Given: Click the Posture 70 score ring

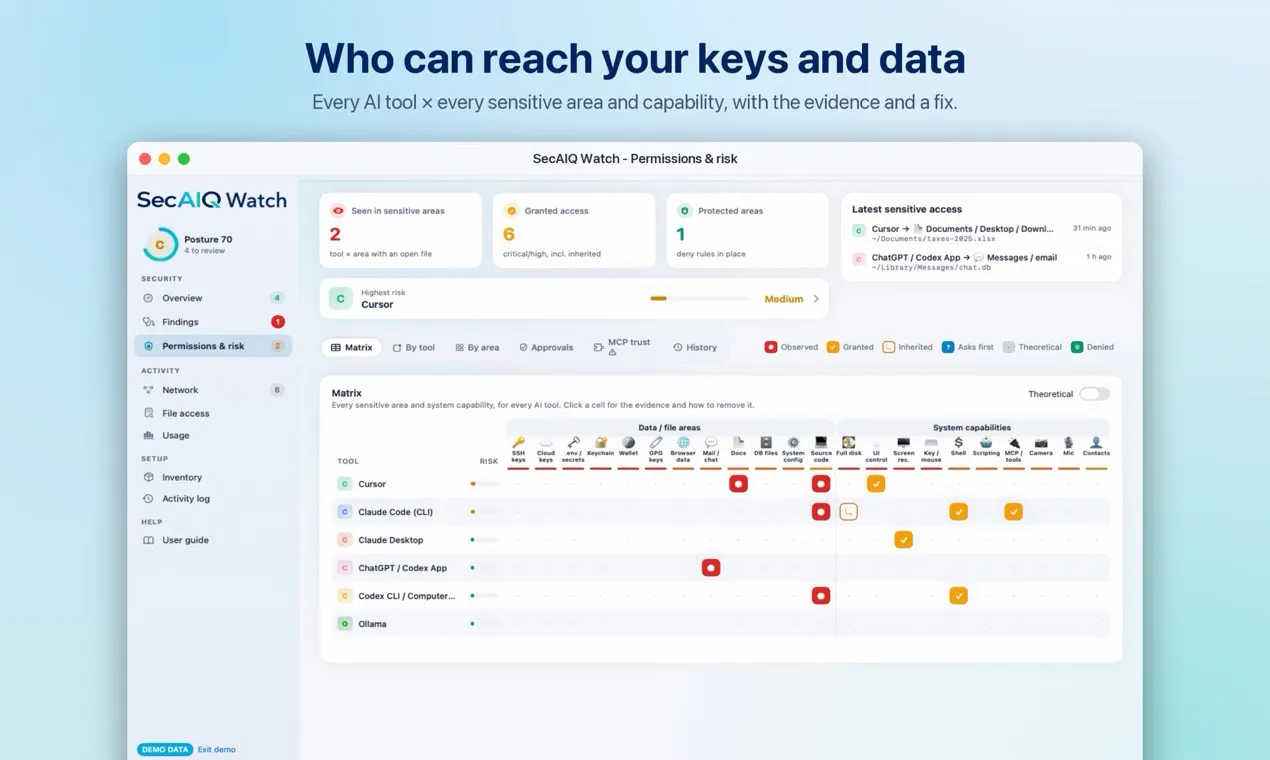Looking at the screenshot, I should [160, 244].
